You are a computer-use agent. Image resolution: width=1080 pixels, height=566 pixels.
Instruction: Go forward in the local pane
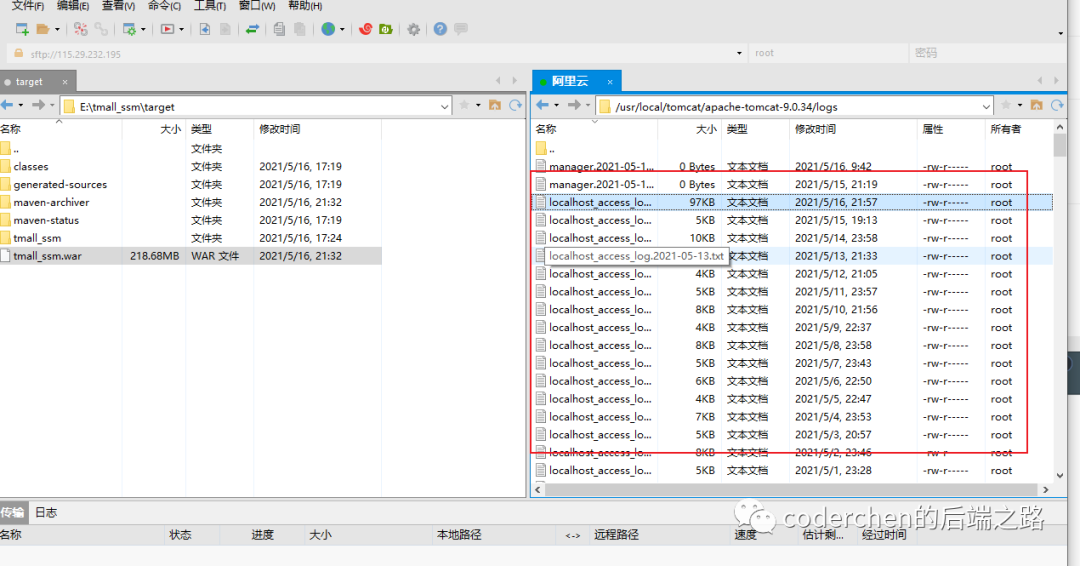[x=39, y=105]
